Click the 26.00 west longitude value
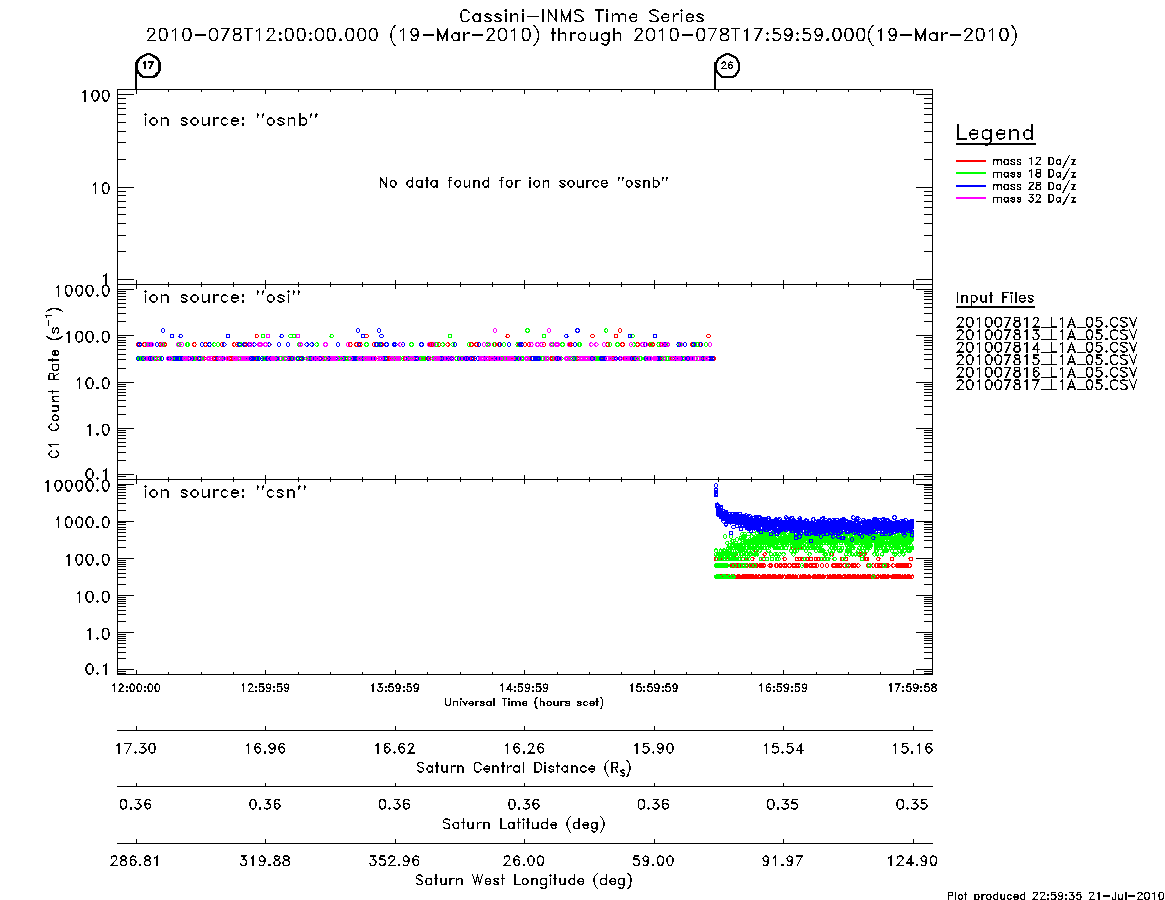 (x=524, y=861)
